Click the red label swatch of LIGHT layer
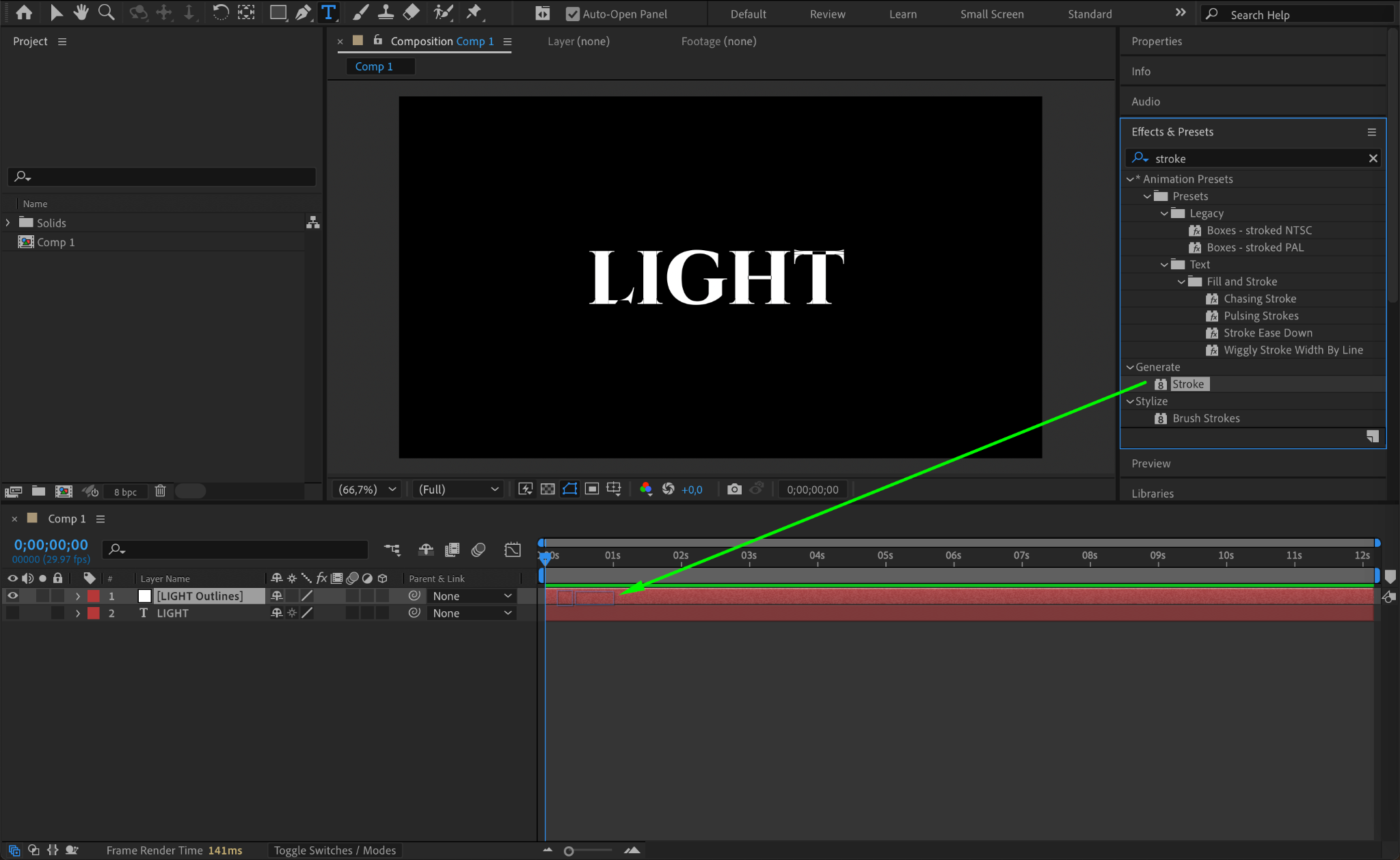Viewport: 1400px width, 860px height. click(94, 613)
